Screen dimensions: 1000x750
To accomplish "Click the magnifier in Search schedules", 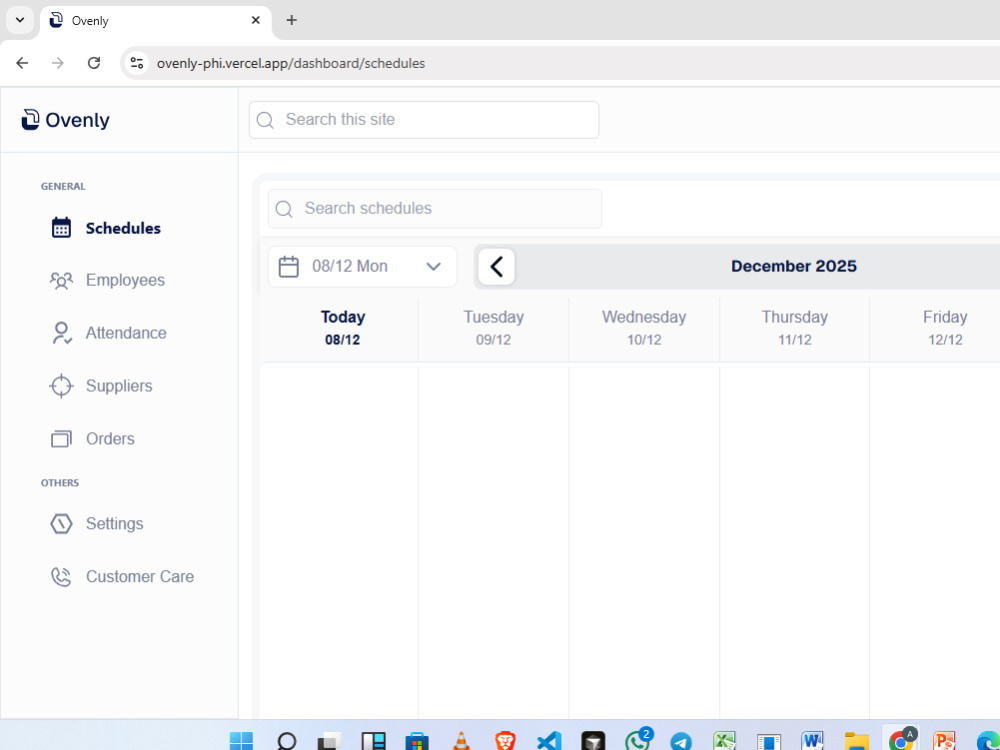I will 284,209.
